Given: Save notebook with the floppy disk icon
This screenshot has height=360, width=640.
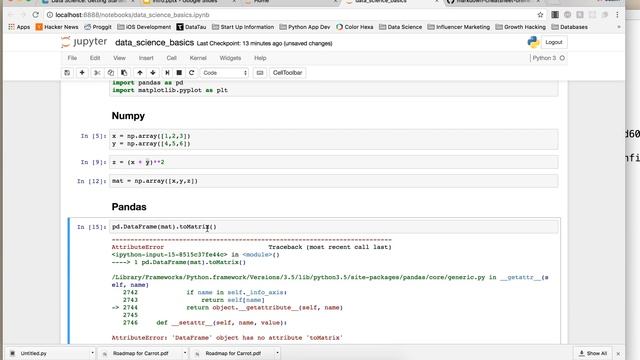Looking at the screenshot, I should coord(67,73).
